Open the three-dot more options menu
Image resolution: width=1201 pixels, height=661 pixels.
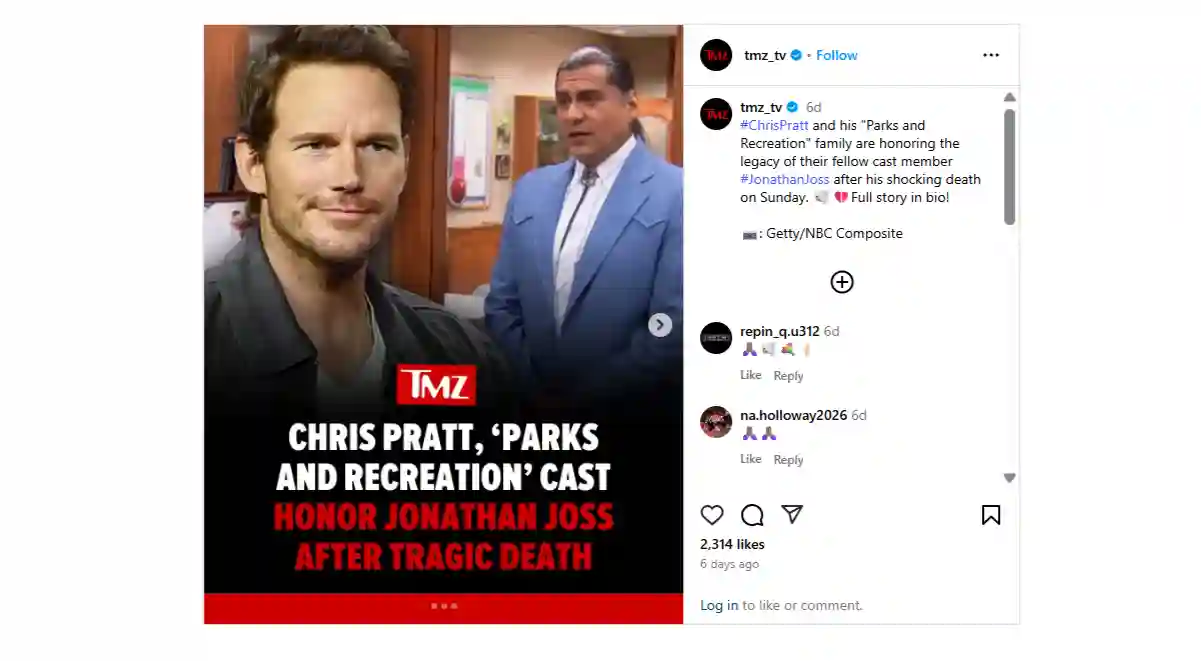click(991, 55)
